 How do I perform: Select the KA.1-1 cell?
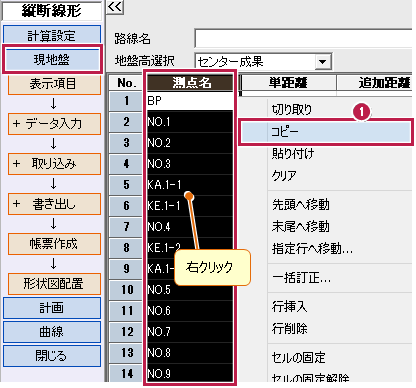[190, 185]
